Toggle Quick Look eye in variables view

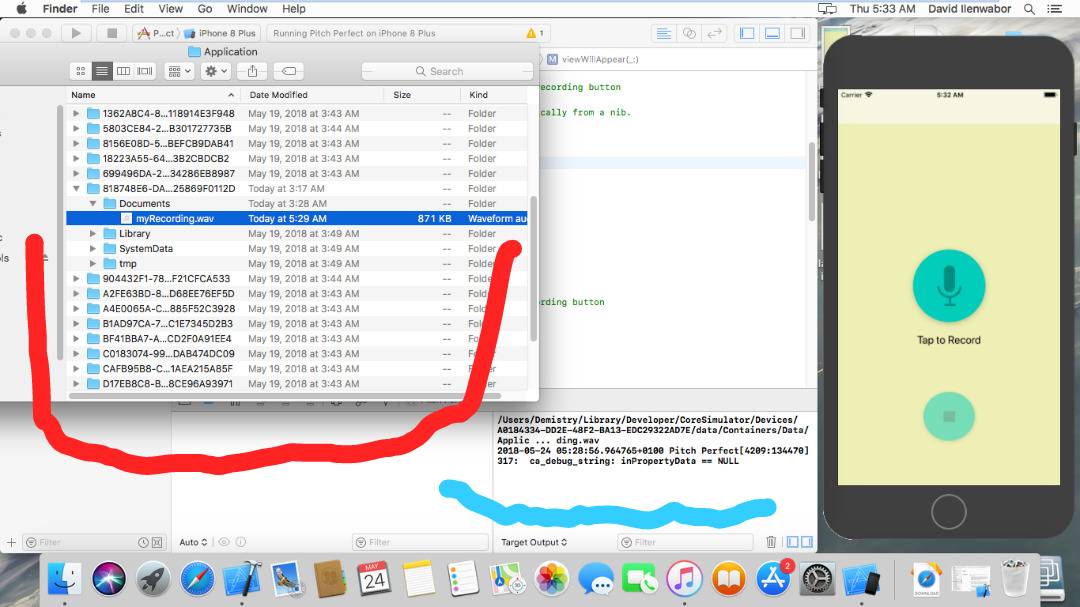coord(224,542)
